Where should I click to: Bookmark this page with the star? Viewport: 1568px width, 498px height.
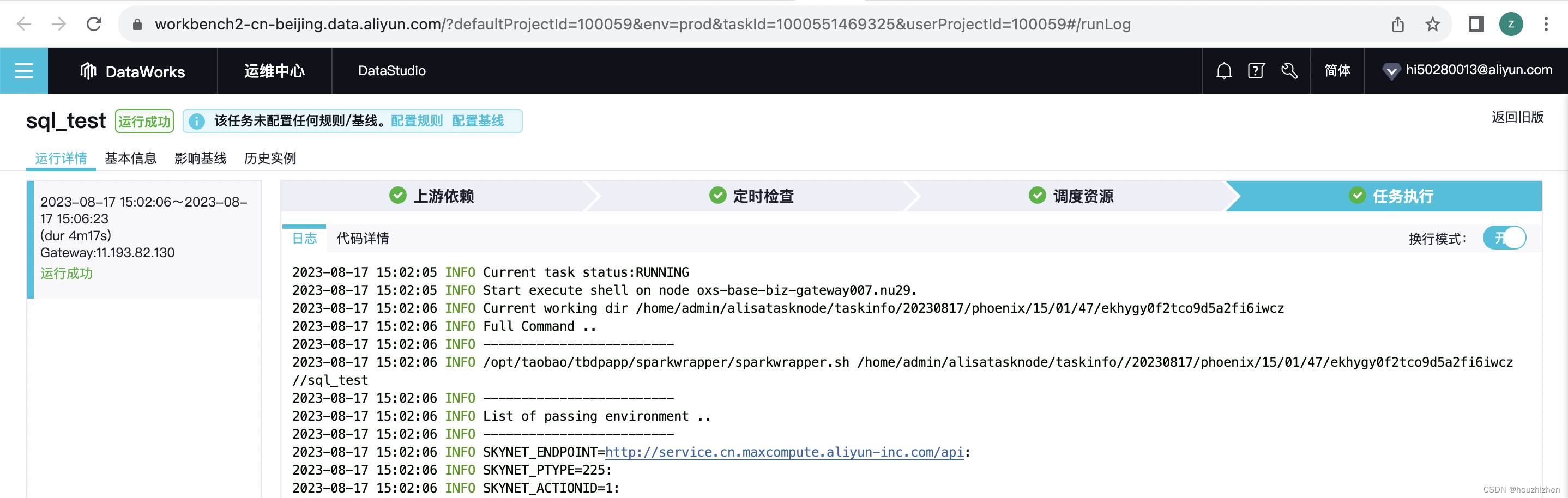pos(1432,25)
